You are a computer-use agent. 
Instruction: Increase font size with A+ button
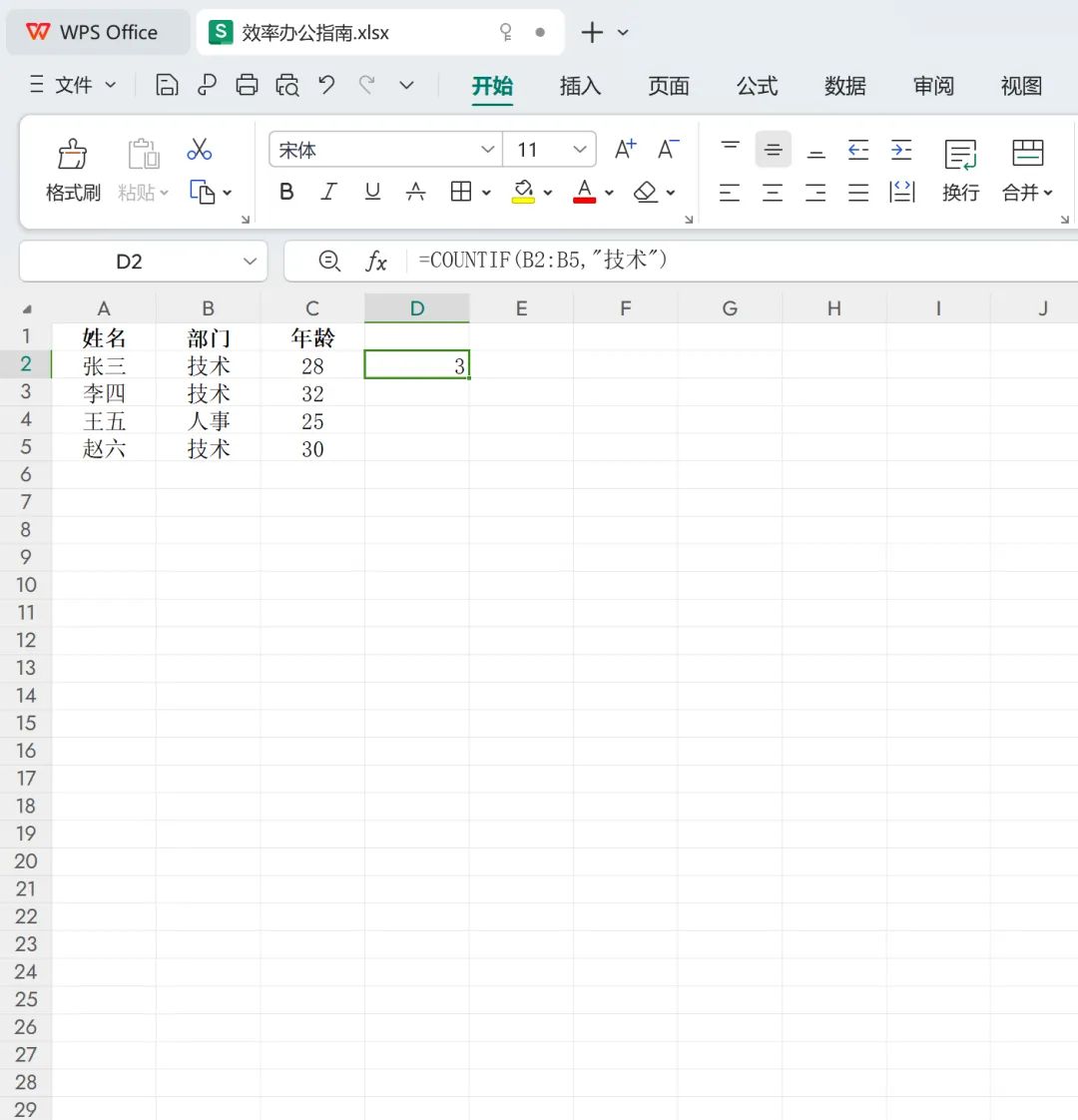coord(623,149)
